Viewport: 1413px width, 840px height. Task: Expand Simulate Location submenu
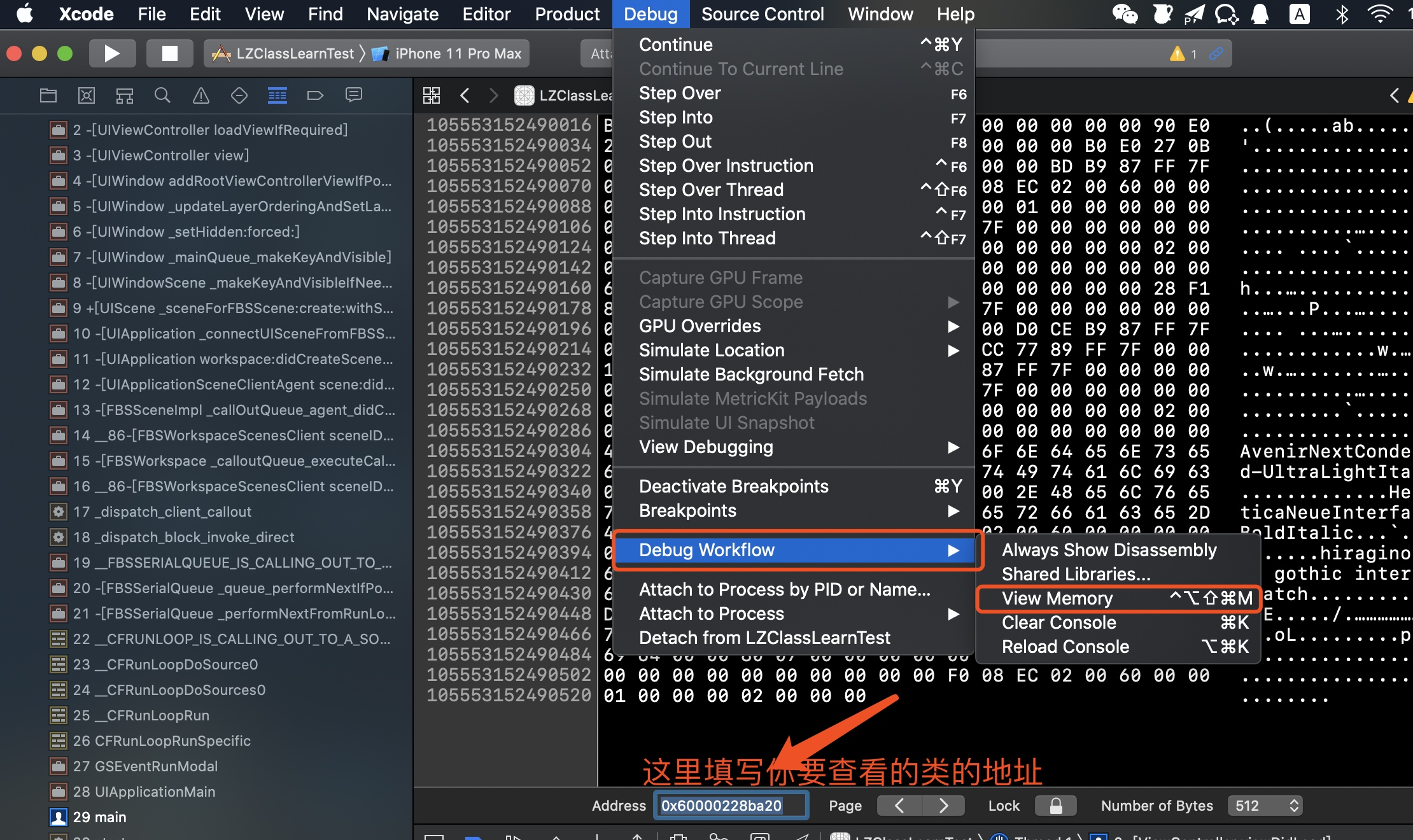click(x=794, y=350)
